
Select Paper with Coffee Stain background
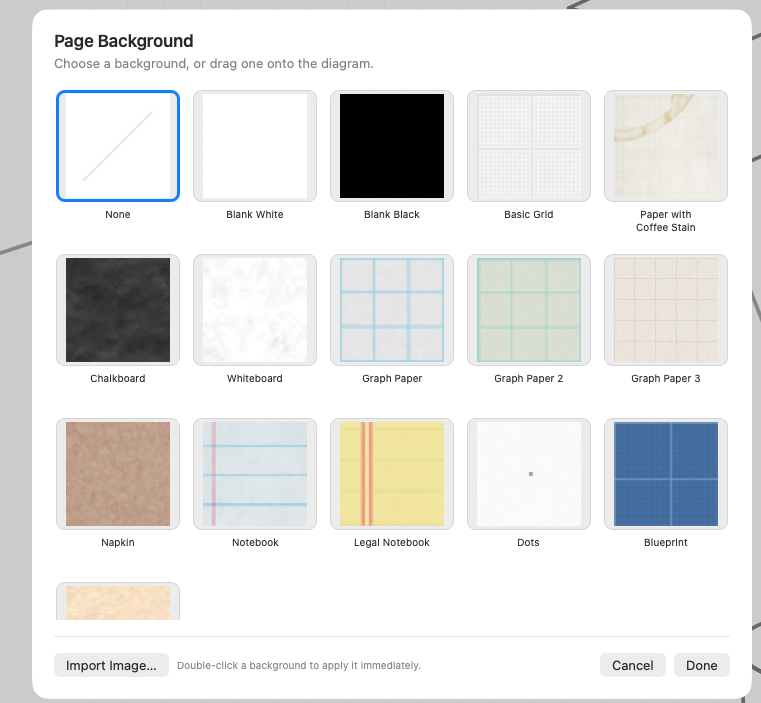pyautogui.click(x=666, y=146)
